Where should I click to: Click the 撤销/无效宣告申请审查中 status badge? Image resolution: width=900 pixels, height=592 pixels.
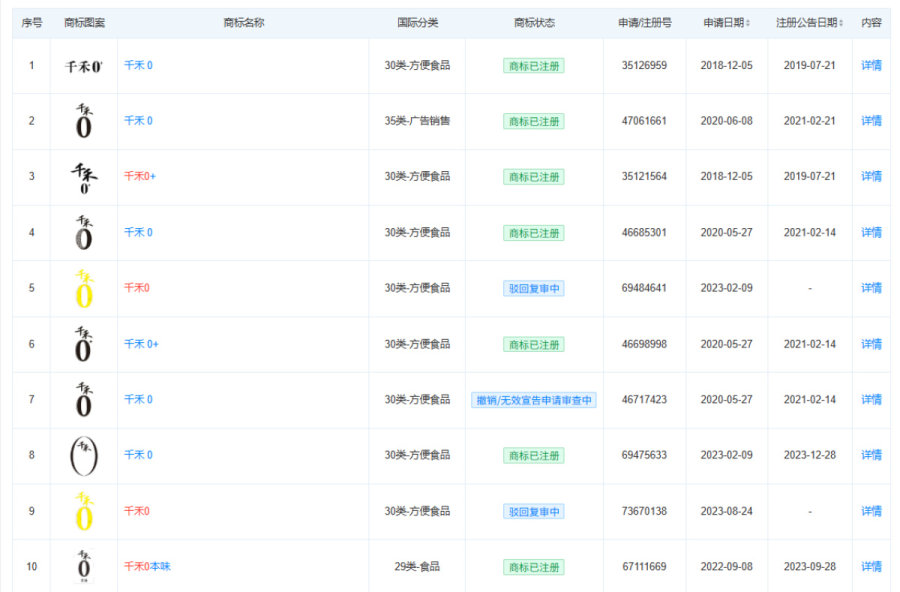pyautogui.click(x=533, y=400)
